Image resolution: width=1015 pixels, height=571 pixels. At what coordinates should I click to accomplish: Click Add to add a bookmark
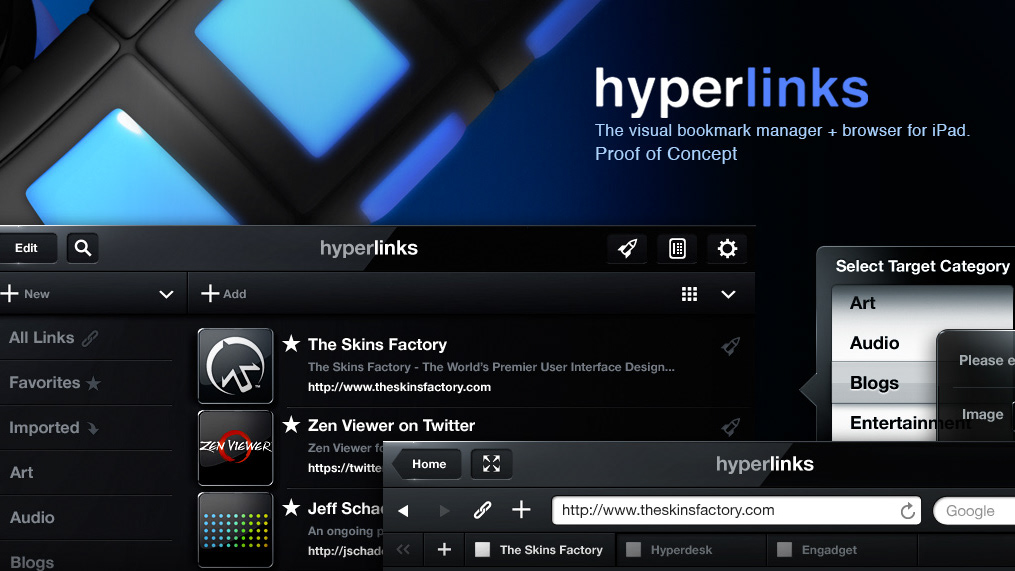(x=224, y=294)
